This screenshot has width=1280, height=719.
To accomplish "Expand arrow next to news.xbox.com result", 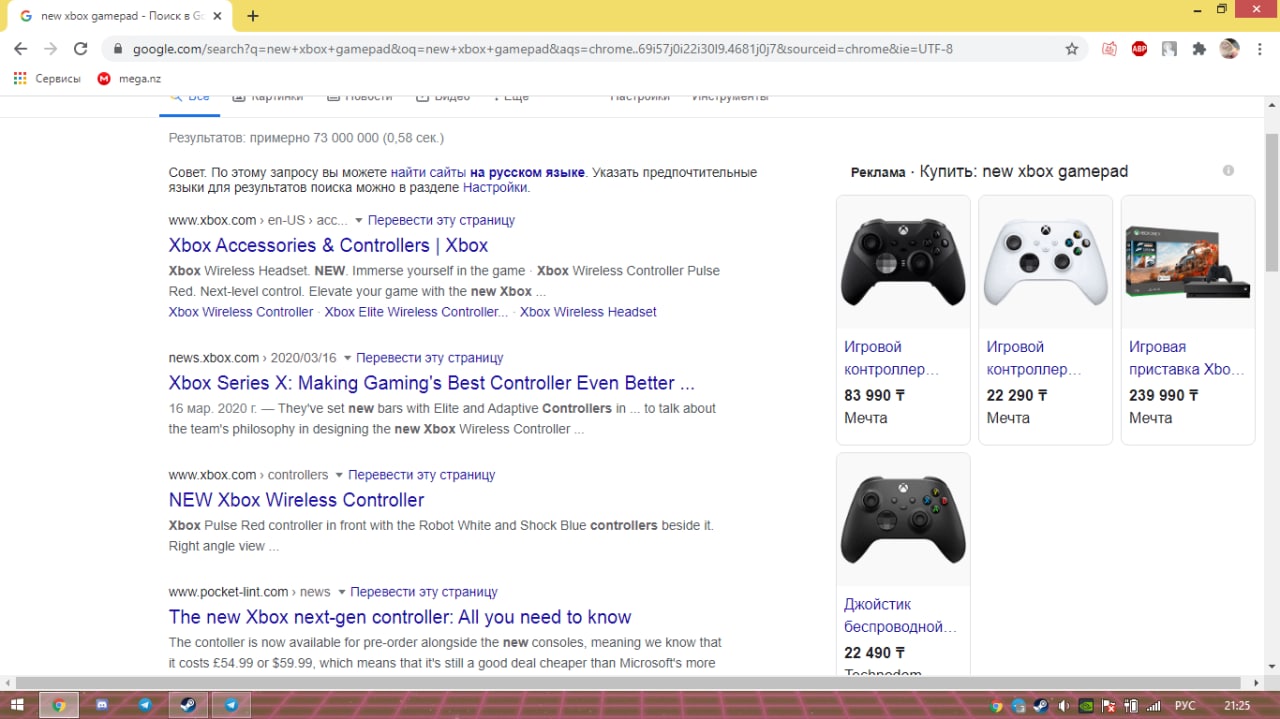I will pyautogui.click(x=347, y=358).
